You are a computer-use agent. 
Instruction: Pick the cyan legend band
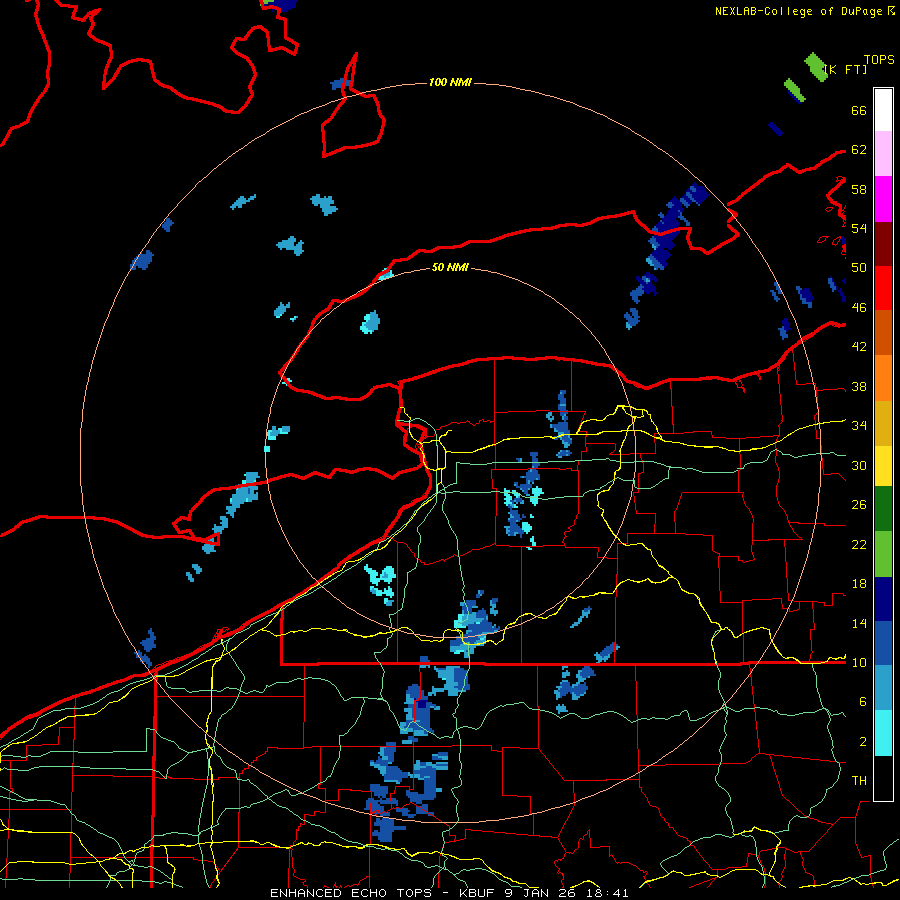coord(883,733)
